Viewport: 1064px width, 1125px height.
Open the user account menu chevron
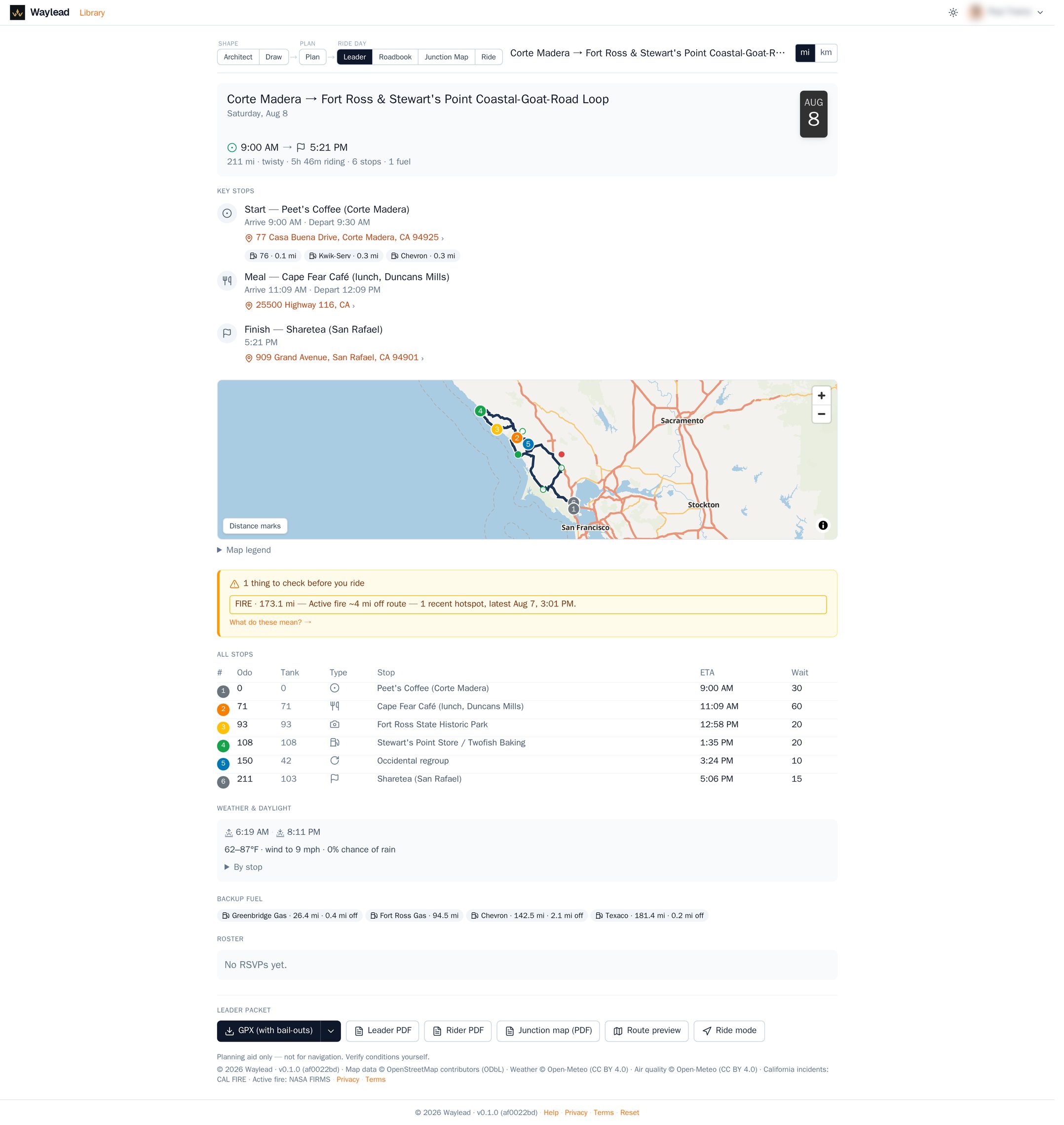1049,12
